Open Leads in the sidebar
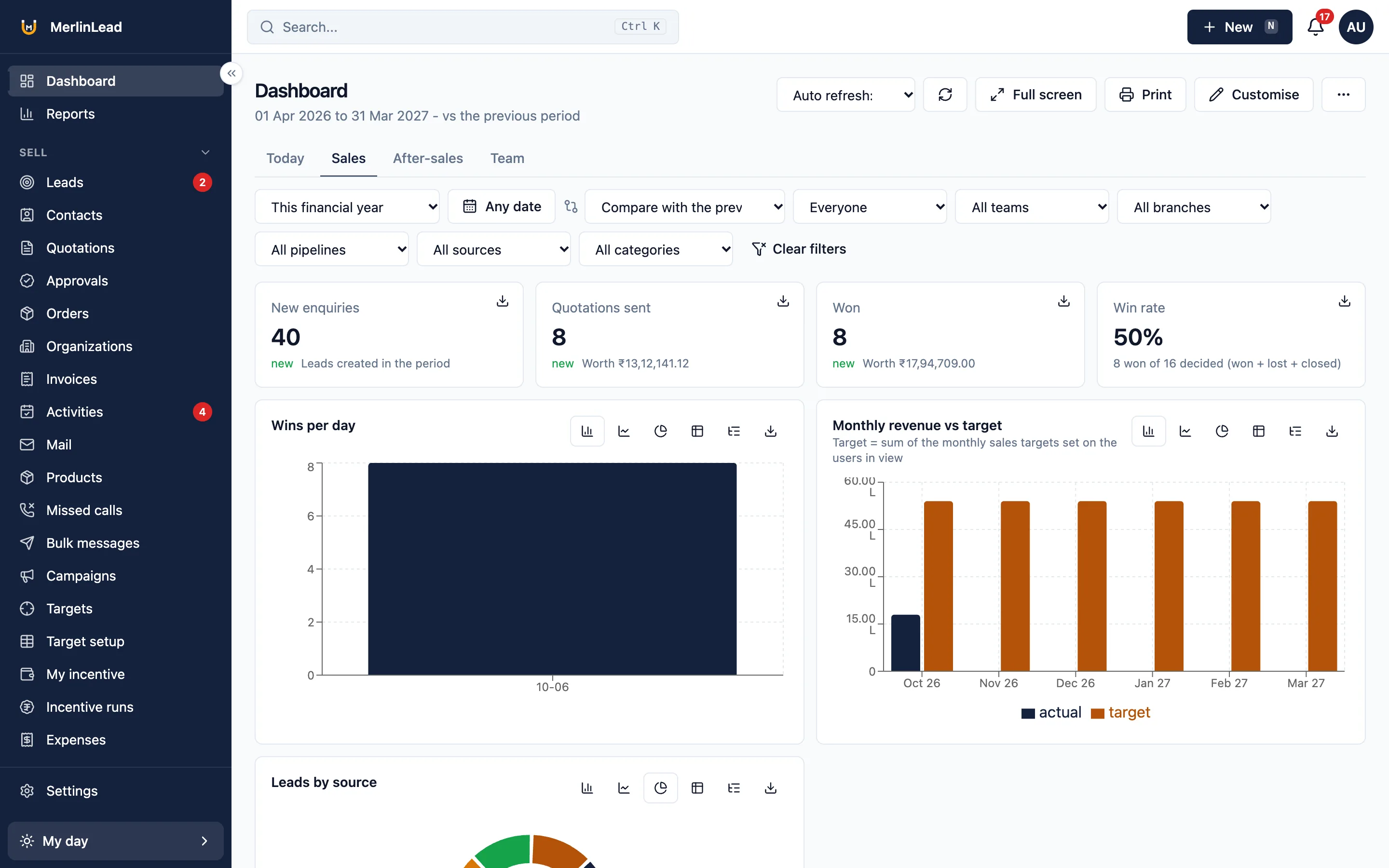Image resolution: width=1389 pixels, height=868 pixels. pyautogui.click(x=116, y=182)
